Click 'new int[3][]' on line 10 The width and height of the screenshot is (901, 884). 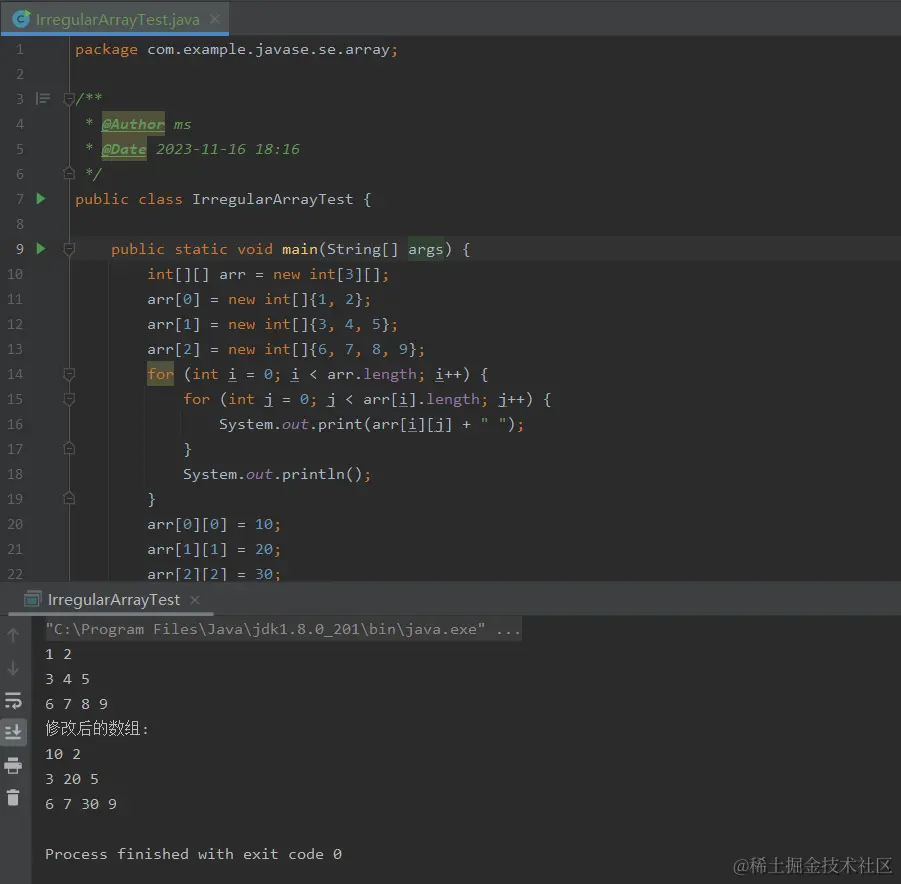[327, 275]
